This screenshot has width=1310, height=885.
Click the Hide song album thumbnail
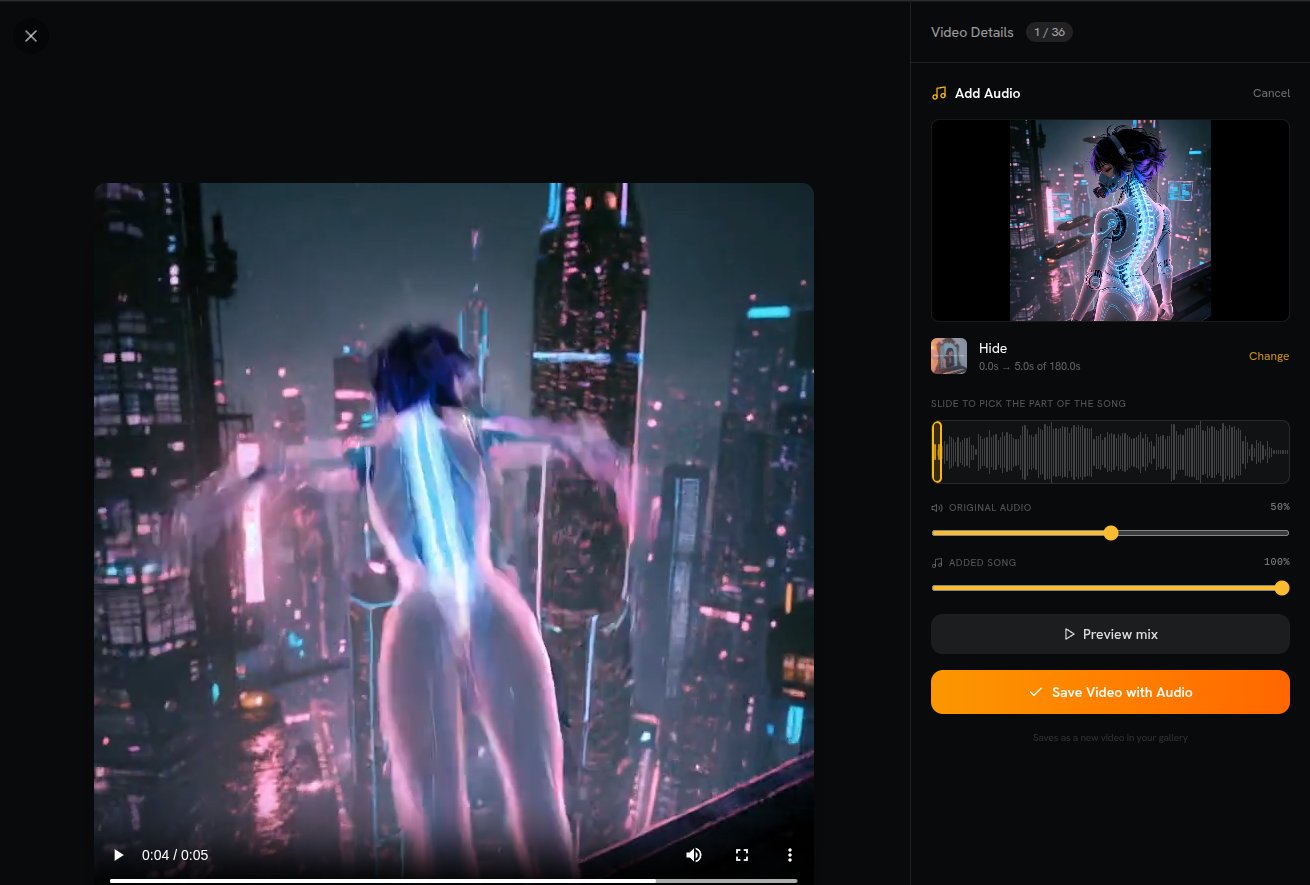[949, 356]
